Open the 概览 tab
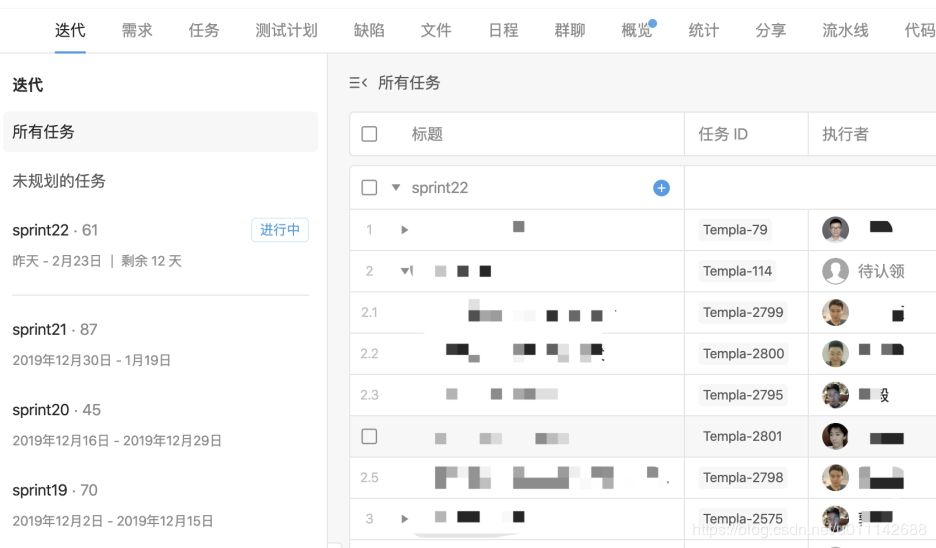 [636, 30]
